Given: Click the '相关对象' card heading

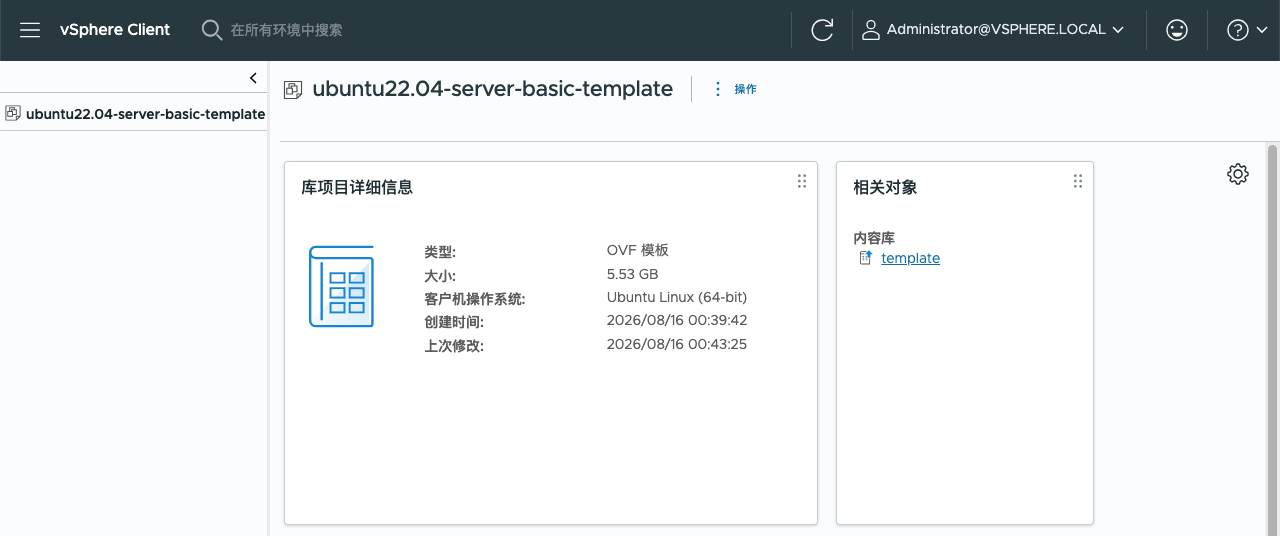Looking at the screenshot, I should click(885, 187).
